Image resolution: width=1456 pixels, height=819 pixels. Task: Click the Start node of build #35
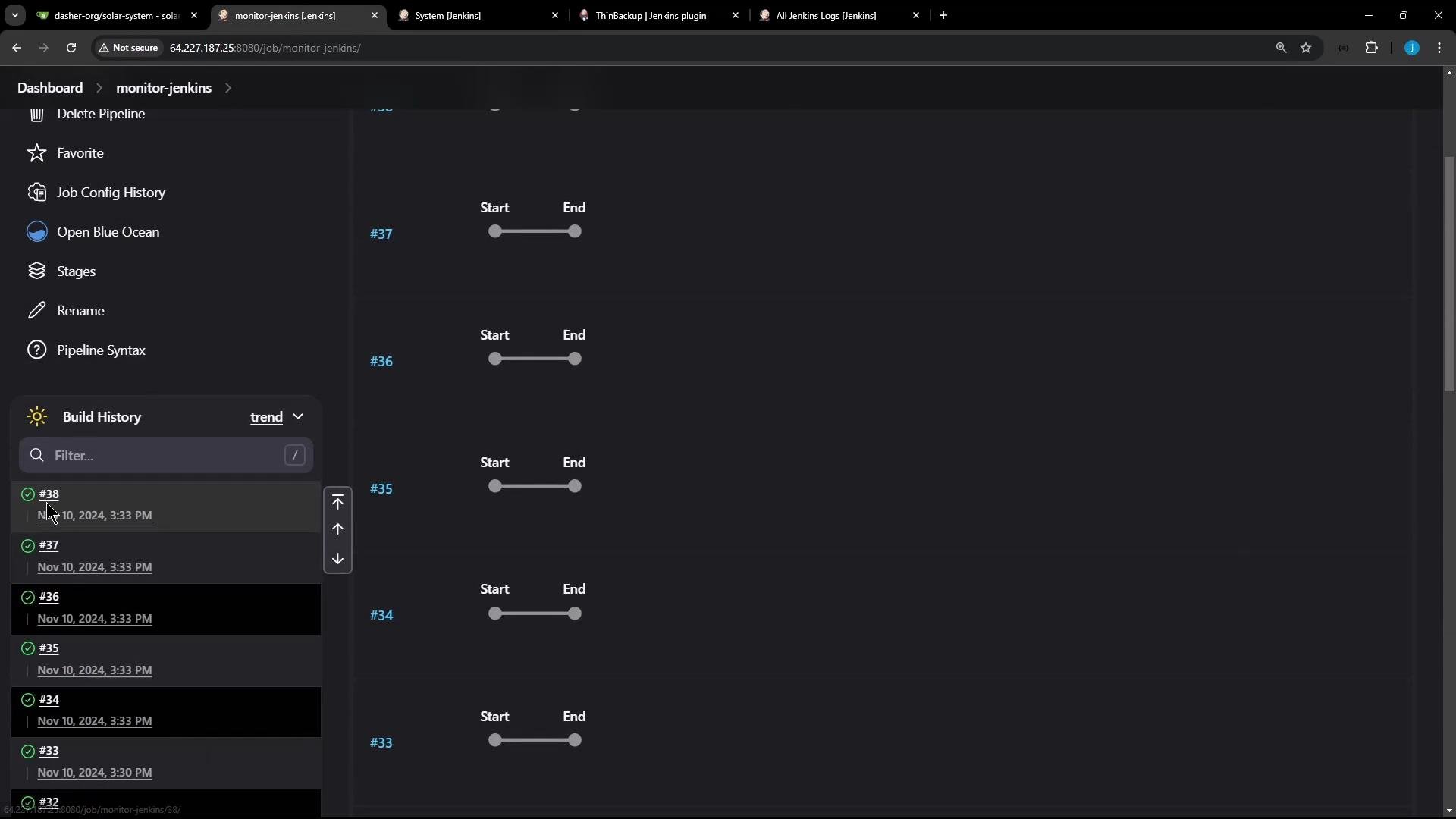(495, 486)
